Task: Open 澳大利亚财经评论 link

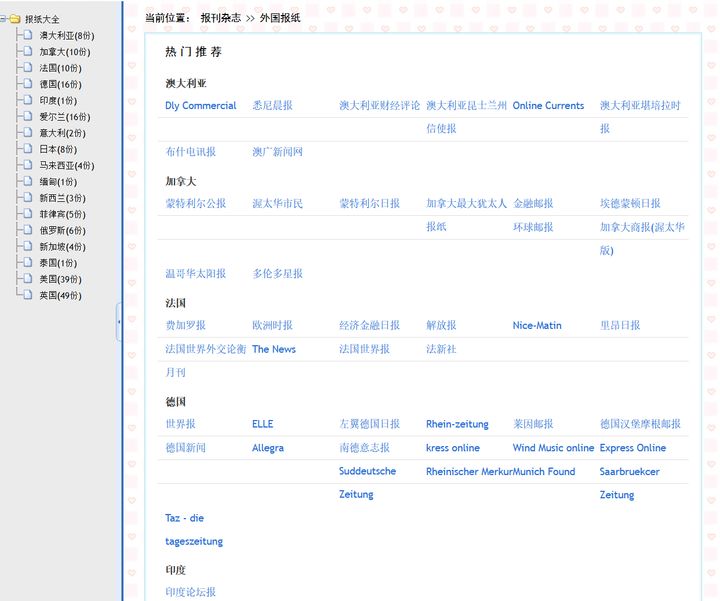Action: coord(379,106)
